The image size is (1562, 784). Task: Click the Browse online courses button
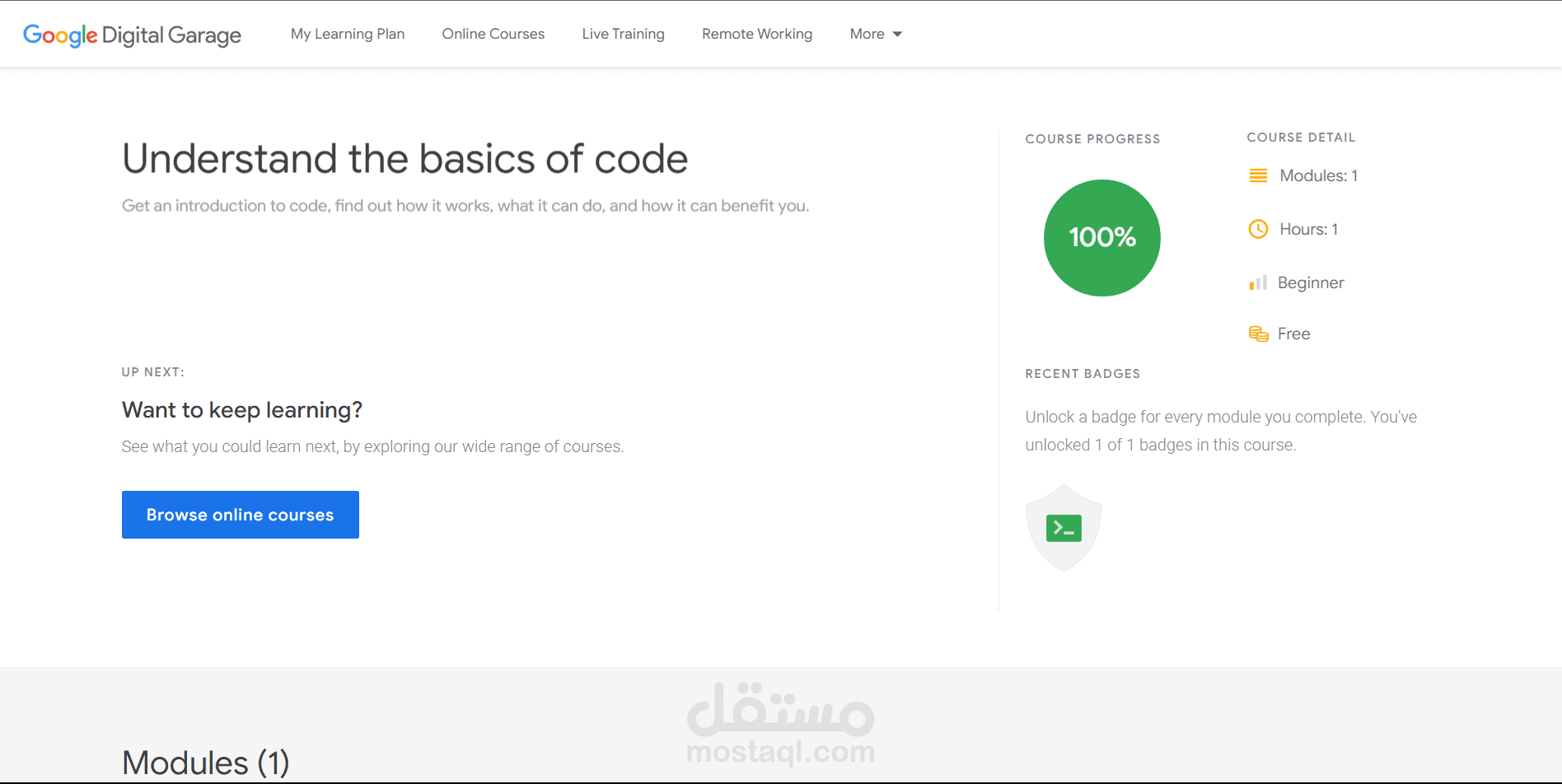(240, 514)
